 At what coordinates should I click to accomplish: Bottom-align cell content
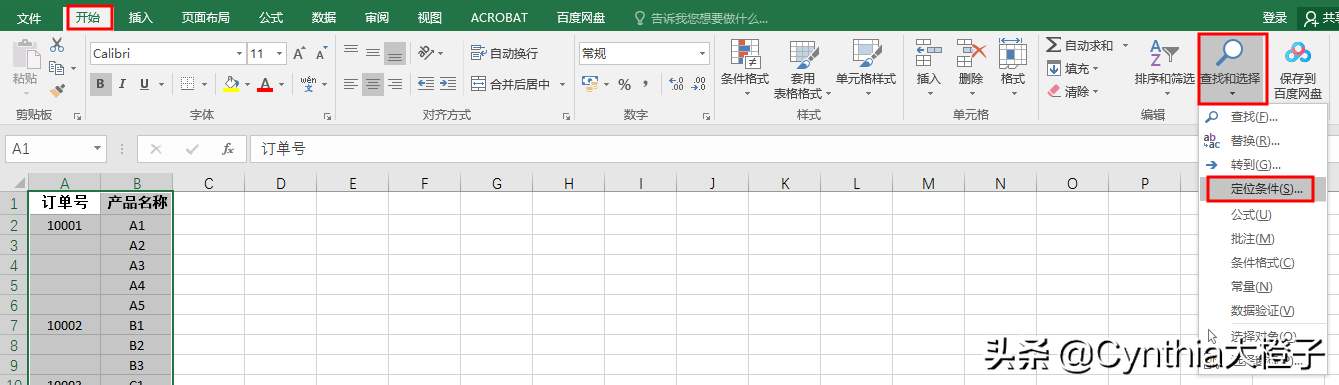click(x=394, y=53)
